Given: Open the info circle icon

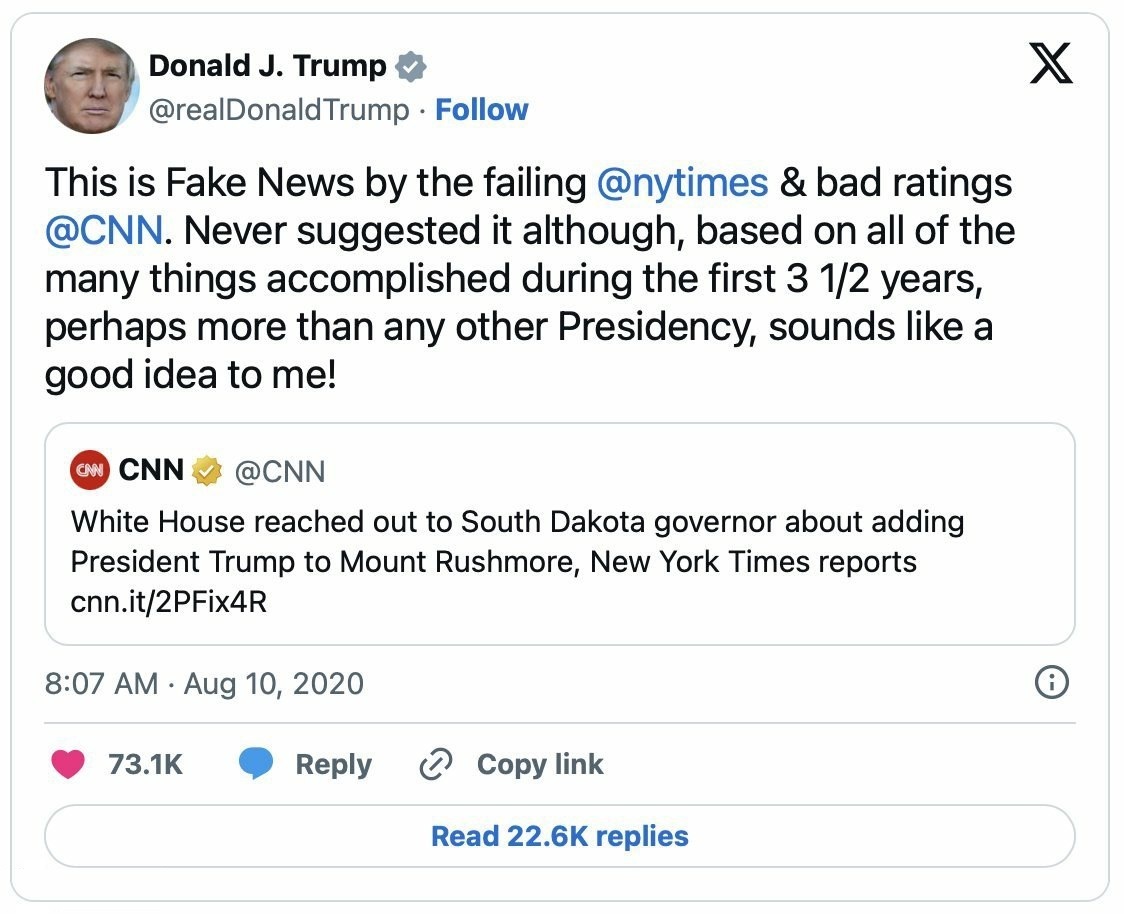Looking at the screenshot, I should (1052, 682).
